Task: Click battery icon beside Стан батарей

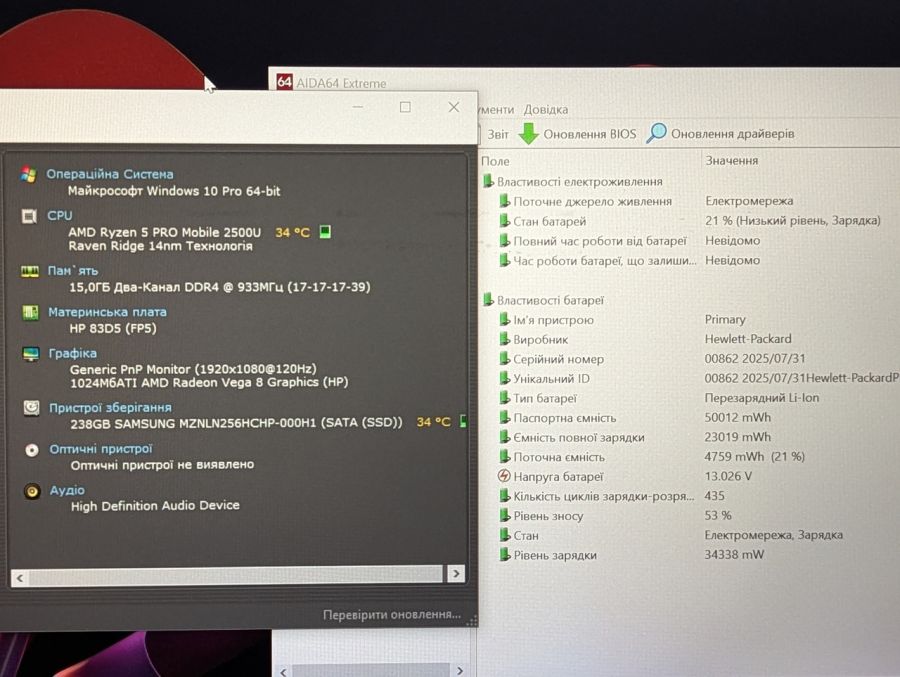Action: (x=505, y=220)
